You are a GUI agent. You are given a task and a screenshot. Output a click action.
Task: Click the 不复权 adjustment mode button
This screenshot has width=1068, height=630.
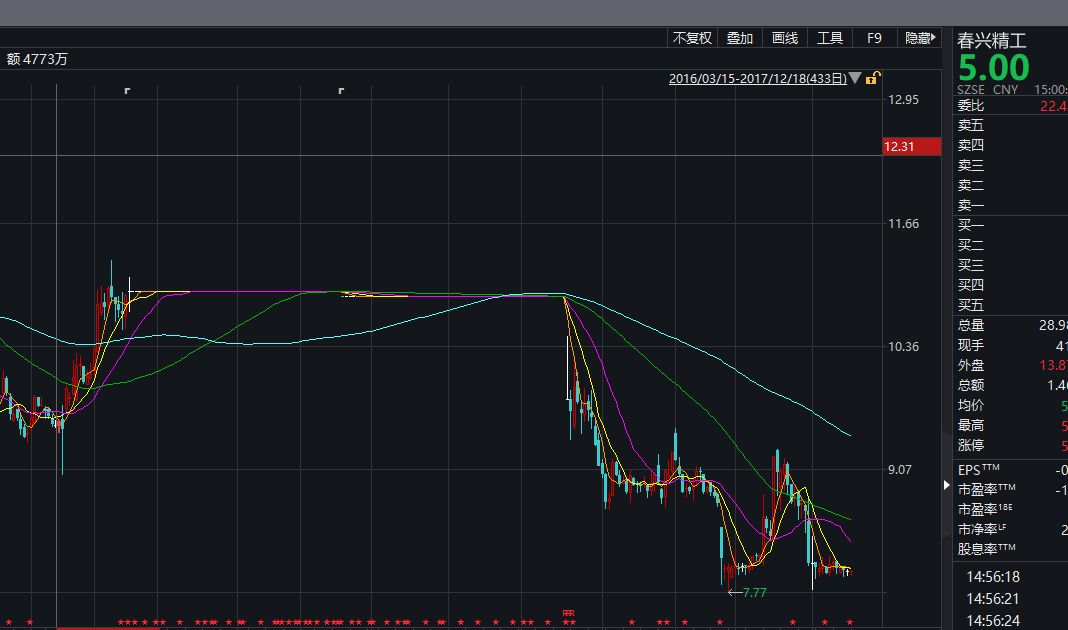tap(692, 38)
